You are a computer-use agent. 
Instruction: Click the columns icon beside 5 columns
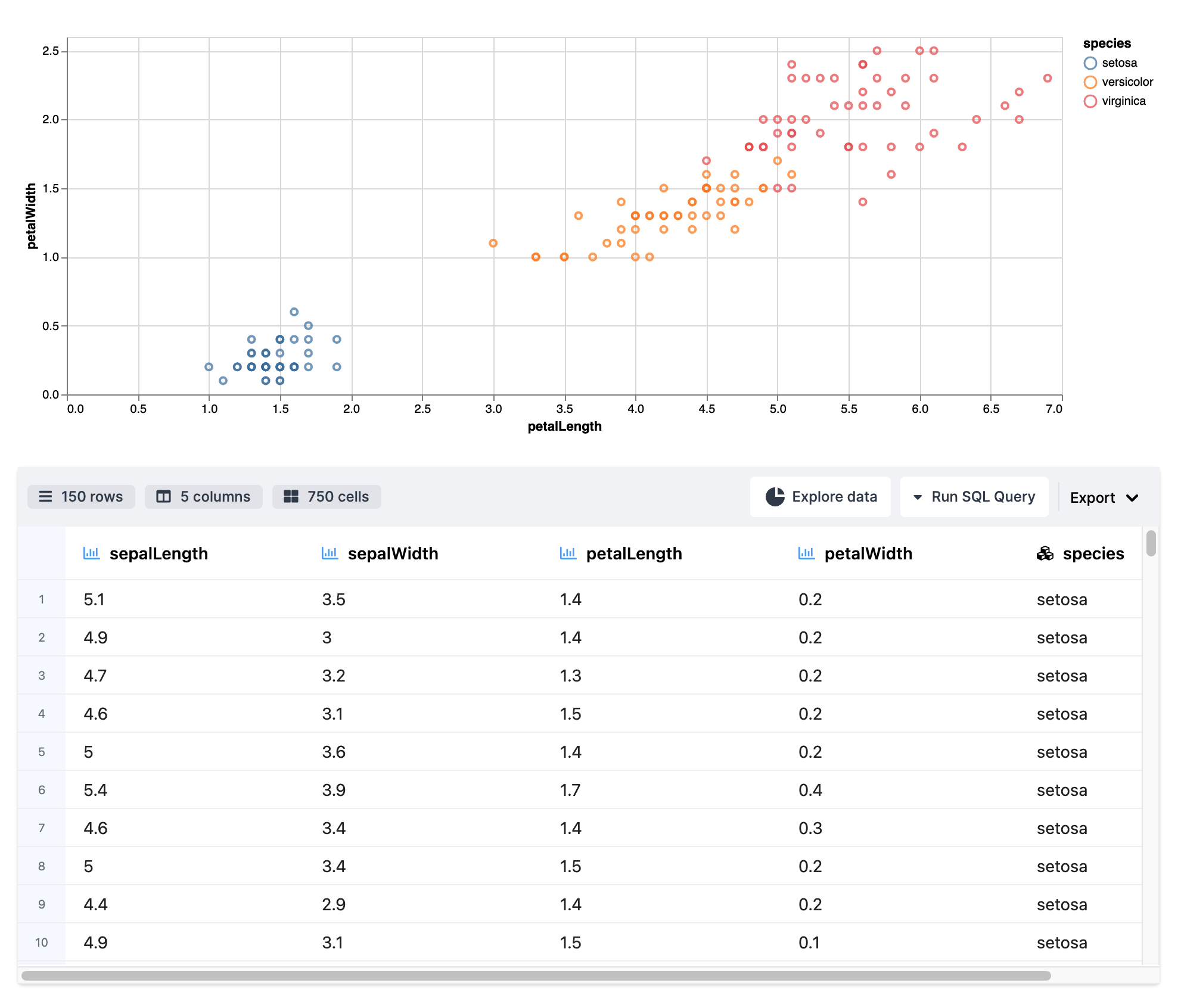(163, 497)
